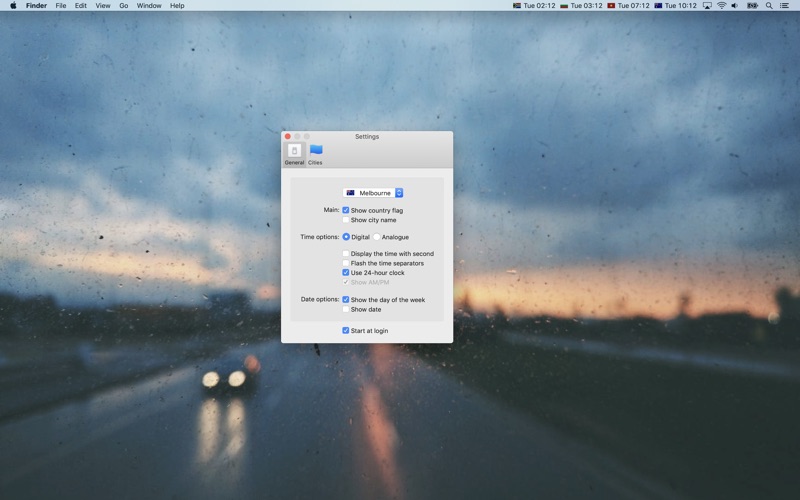Open the Notification Center
The height and width of the screenshot is (500, 800).
[785, 6]
